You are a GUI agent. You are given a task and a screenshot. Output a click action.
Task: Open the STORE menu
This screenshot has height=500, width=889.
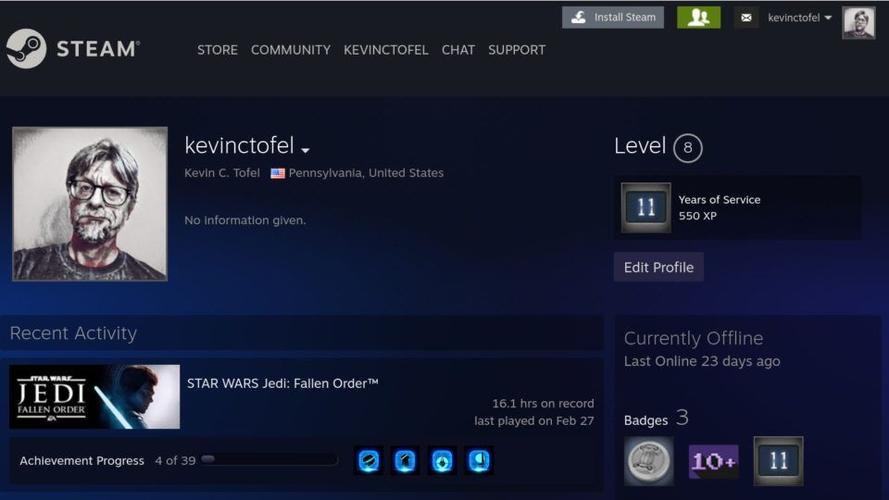coord(217,50)
